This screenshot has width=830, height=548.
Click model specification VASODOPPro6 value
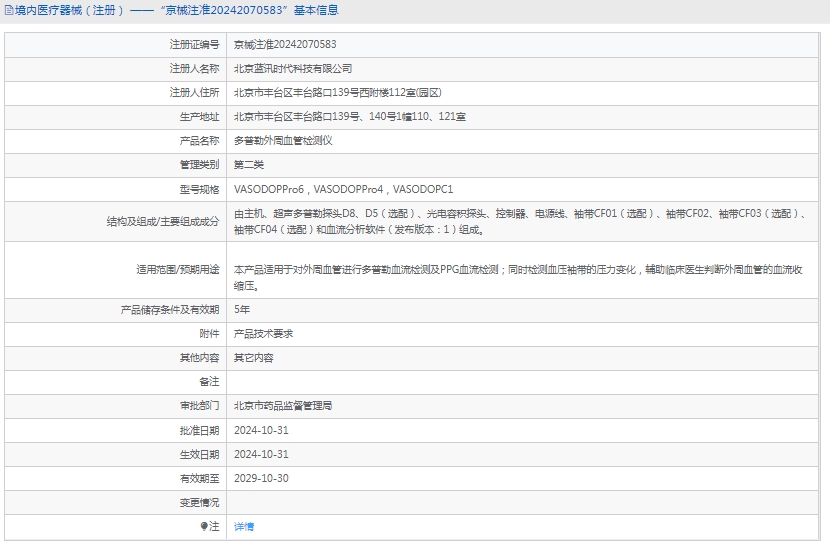point(269,189)
